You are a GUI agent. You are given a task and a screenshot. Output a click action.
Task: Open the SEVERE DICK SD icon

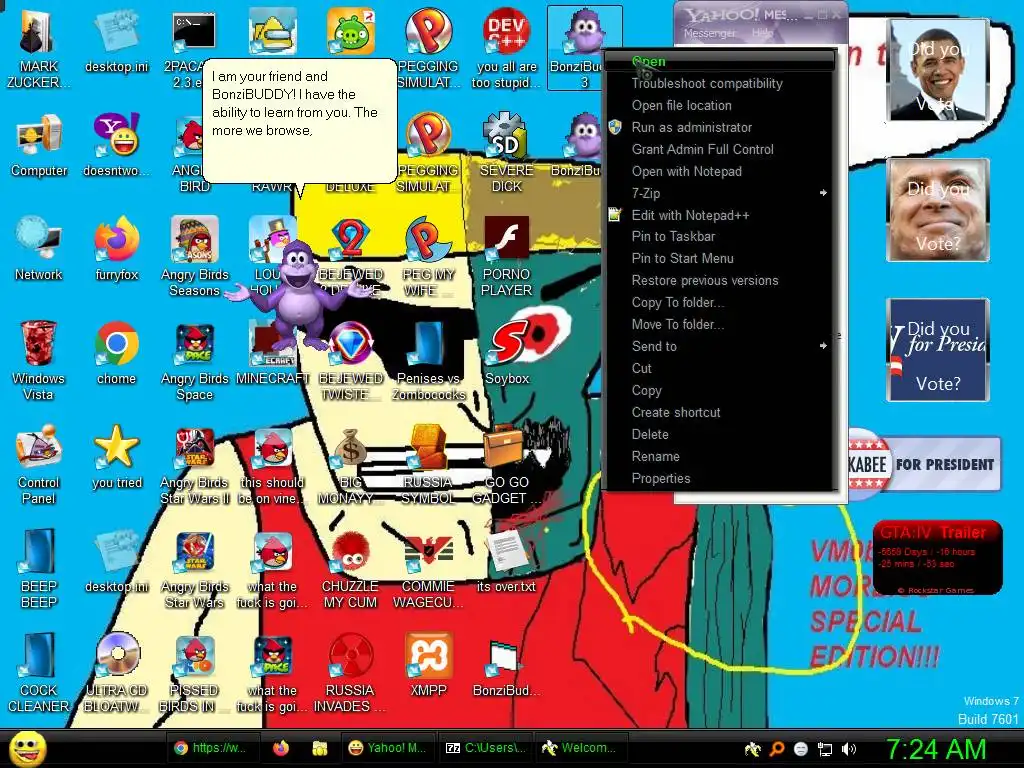point(506,152)
